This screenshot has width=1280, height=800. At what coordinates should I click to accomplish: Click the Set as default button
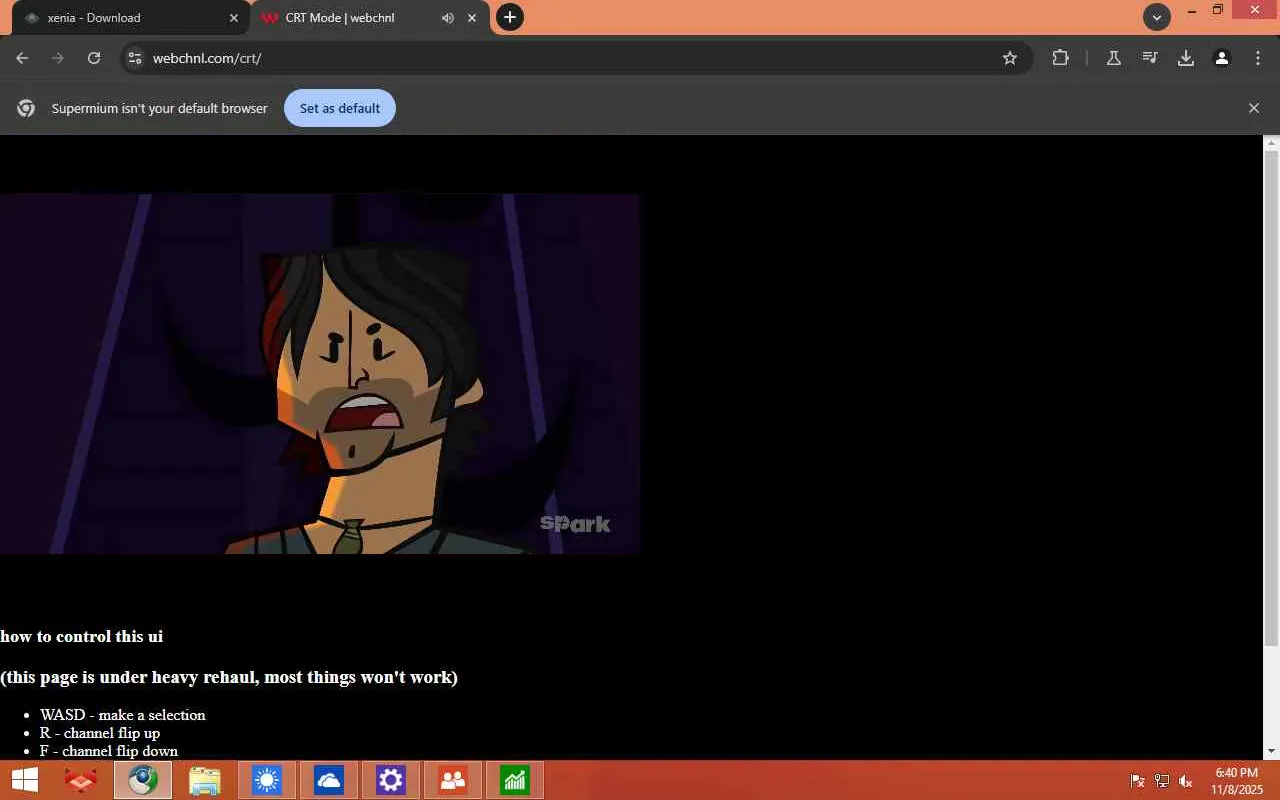(x=340, y=108)
